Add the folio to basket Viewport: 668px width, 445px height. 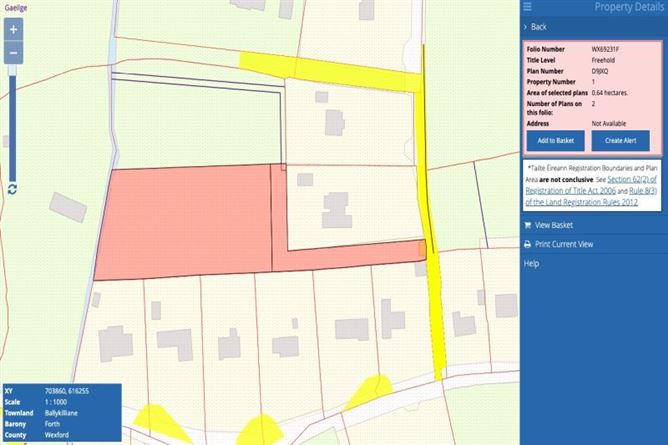point(556,141)
